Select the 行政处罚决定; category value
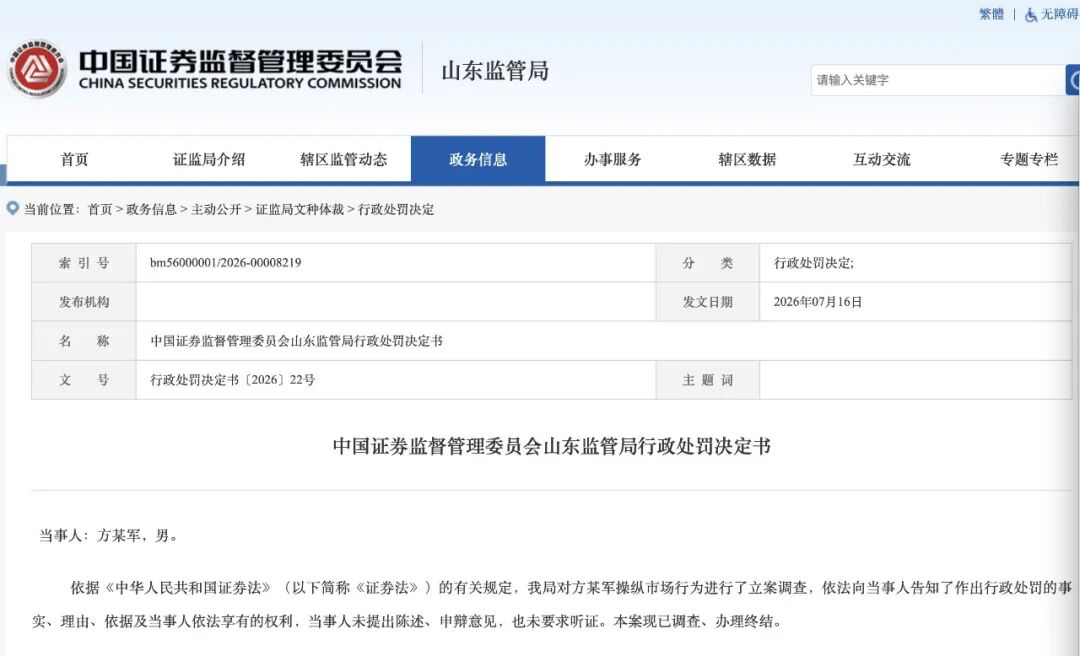This screenshot has height=656, width=1080. (x=813, y=263)
